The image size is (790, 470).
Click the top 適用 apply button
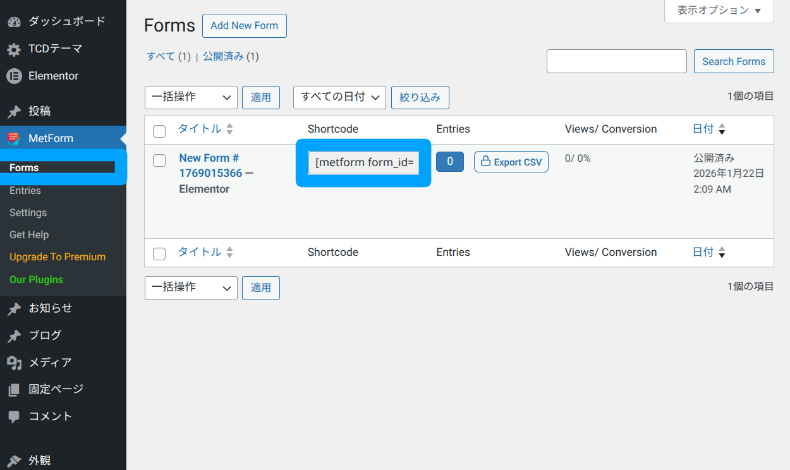pyautogui.click(x=261, y=97)
